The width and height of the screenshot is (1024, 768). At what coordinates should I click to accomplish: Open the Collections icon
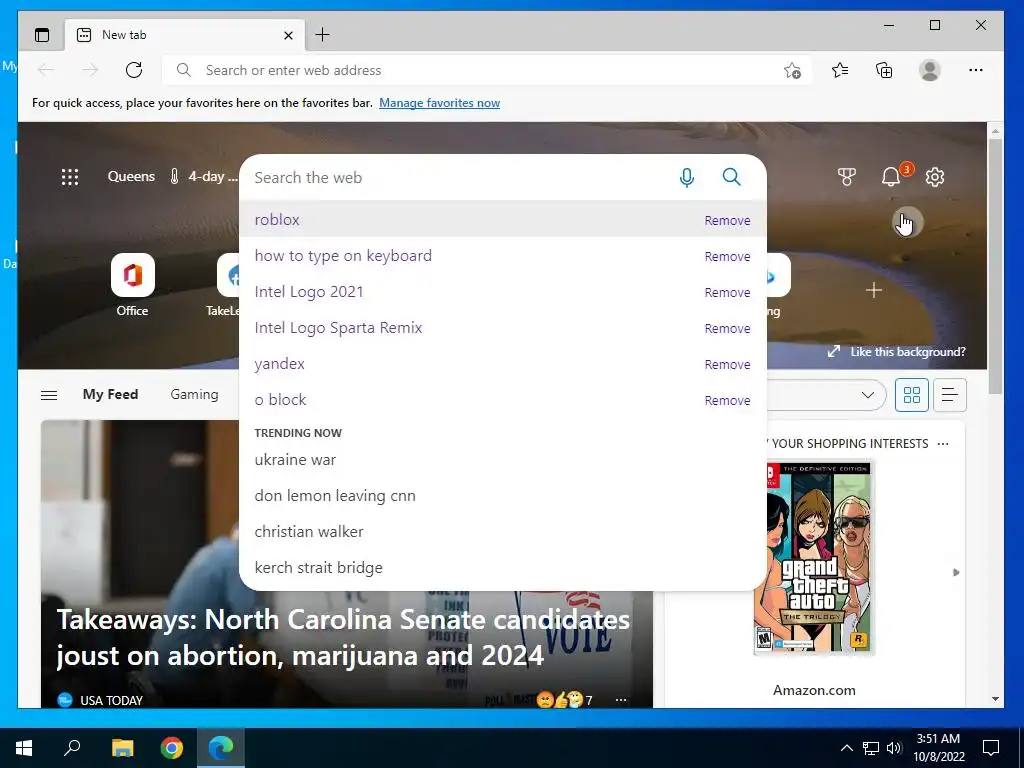coord(884,70)
